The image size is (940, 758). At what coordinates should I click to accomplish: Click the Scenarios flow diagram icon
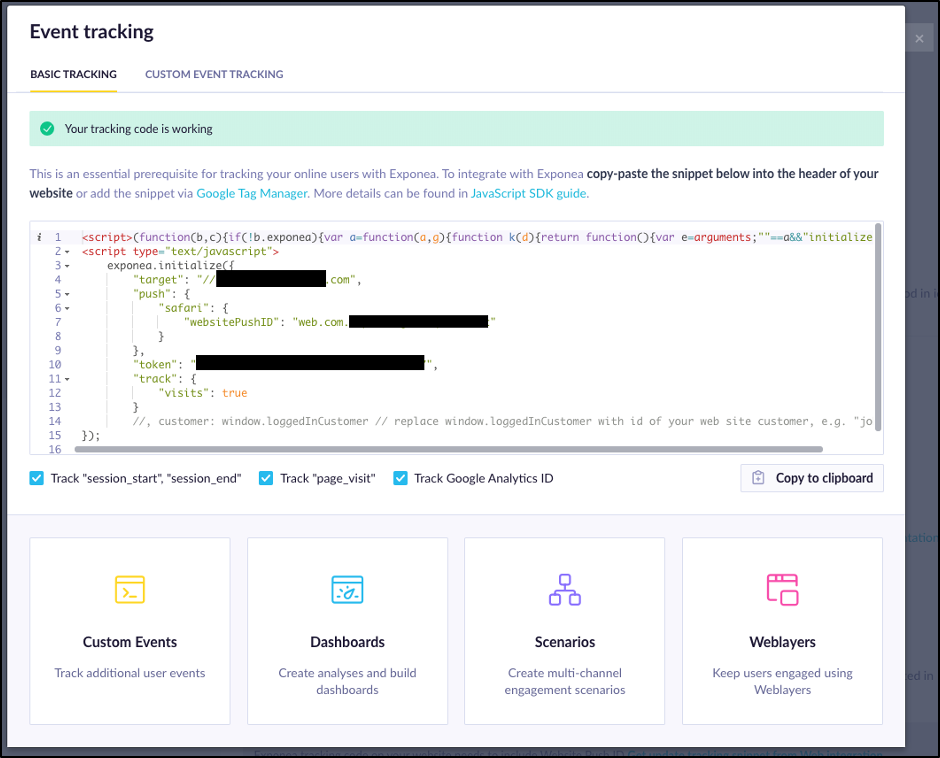click(x=565, y=589)
